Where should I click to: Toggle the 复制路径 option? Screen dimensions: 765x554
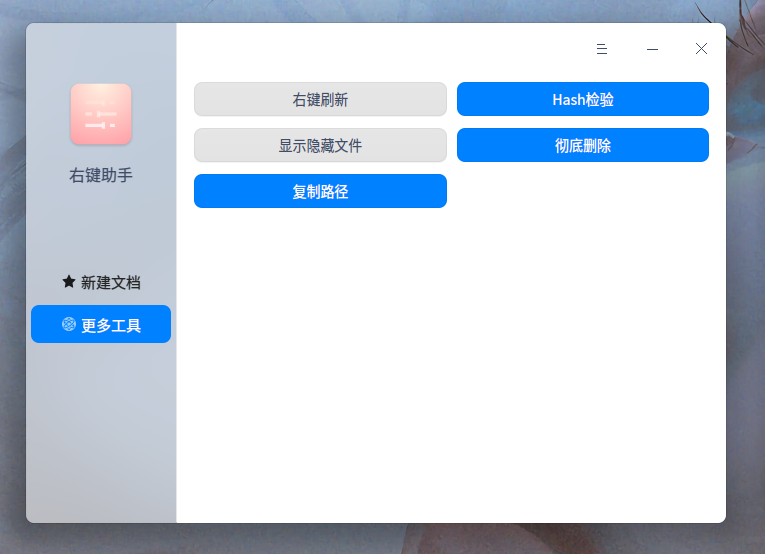(321, 191)
